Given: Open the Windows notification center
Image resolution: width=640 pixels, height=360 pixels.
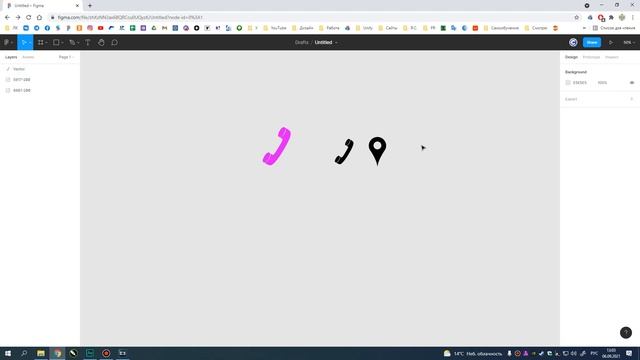Looking at the screenshot, I should pyautogui.click(x=629, y=353).
